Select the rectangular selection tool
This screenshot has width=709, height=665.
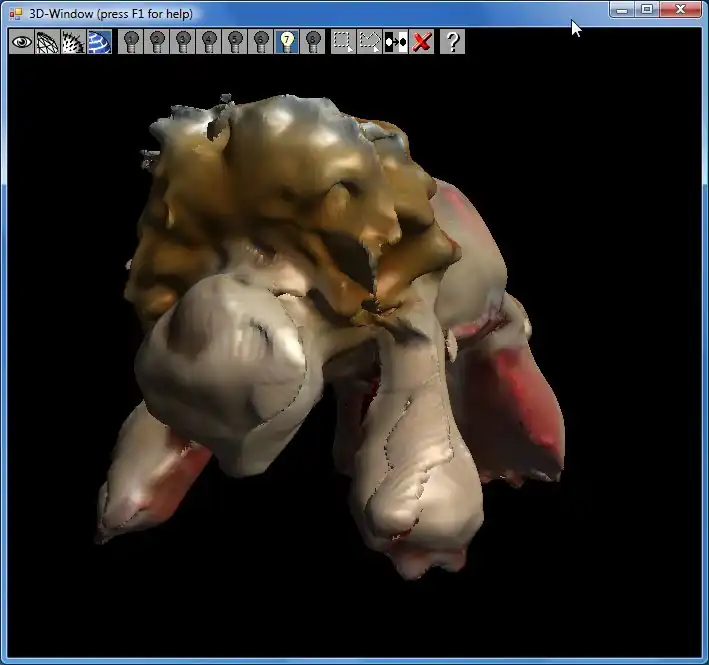(x=343, y=41)
